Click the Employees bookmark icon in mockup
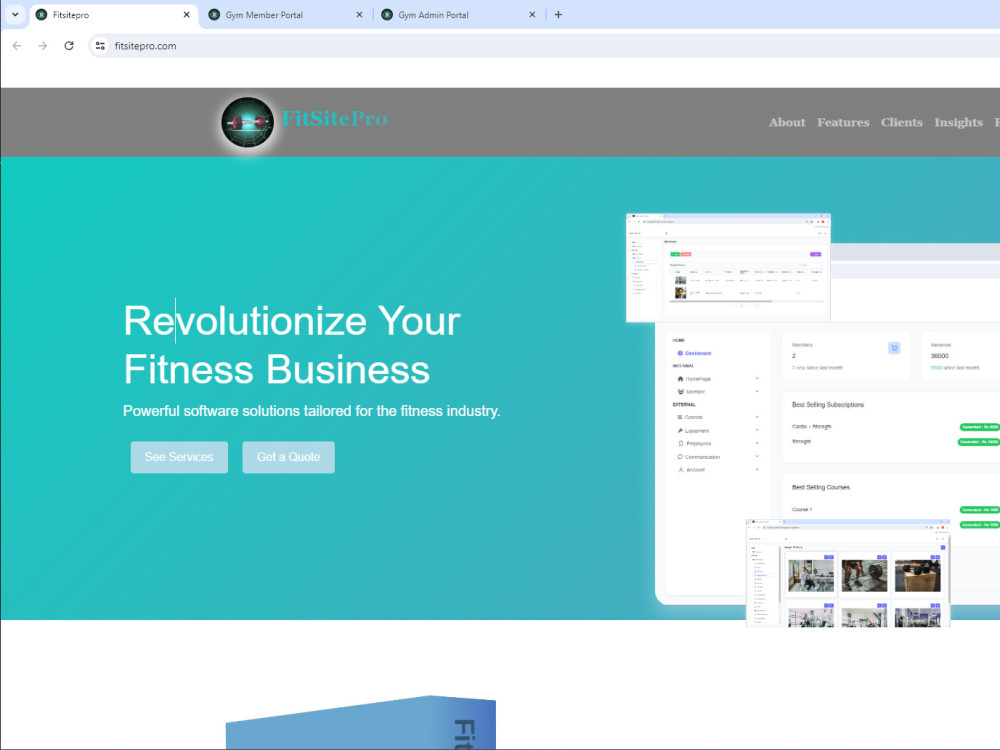Screen dimensions: 1000x750 (680, 443)
